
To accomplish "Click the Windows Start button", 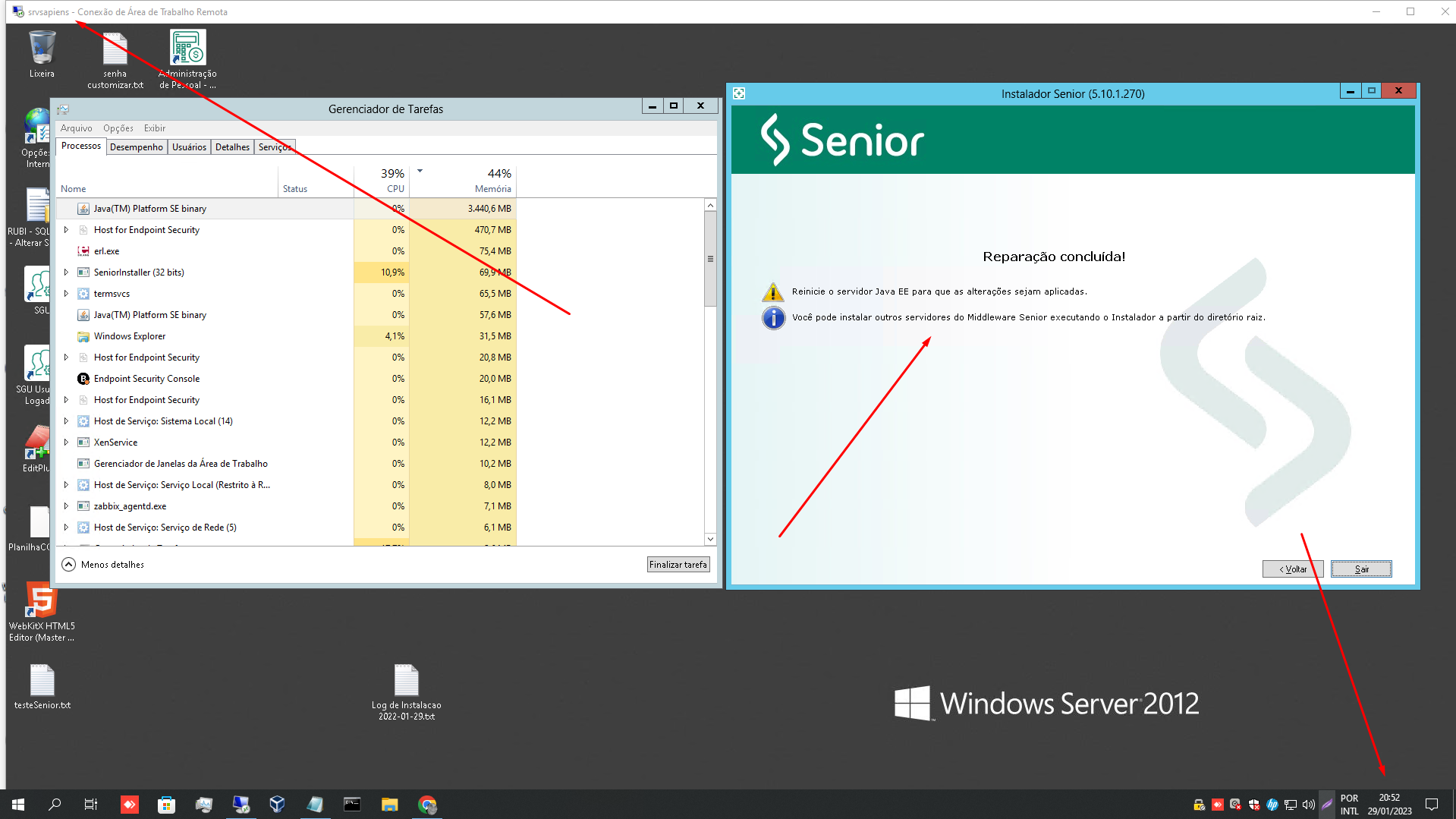I will [18, 805].
